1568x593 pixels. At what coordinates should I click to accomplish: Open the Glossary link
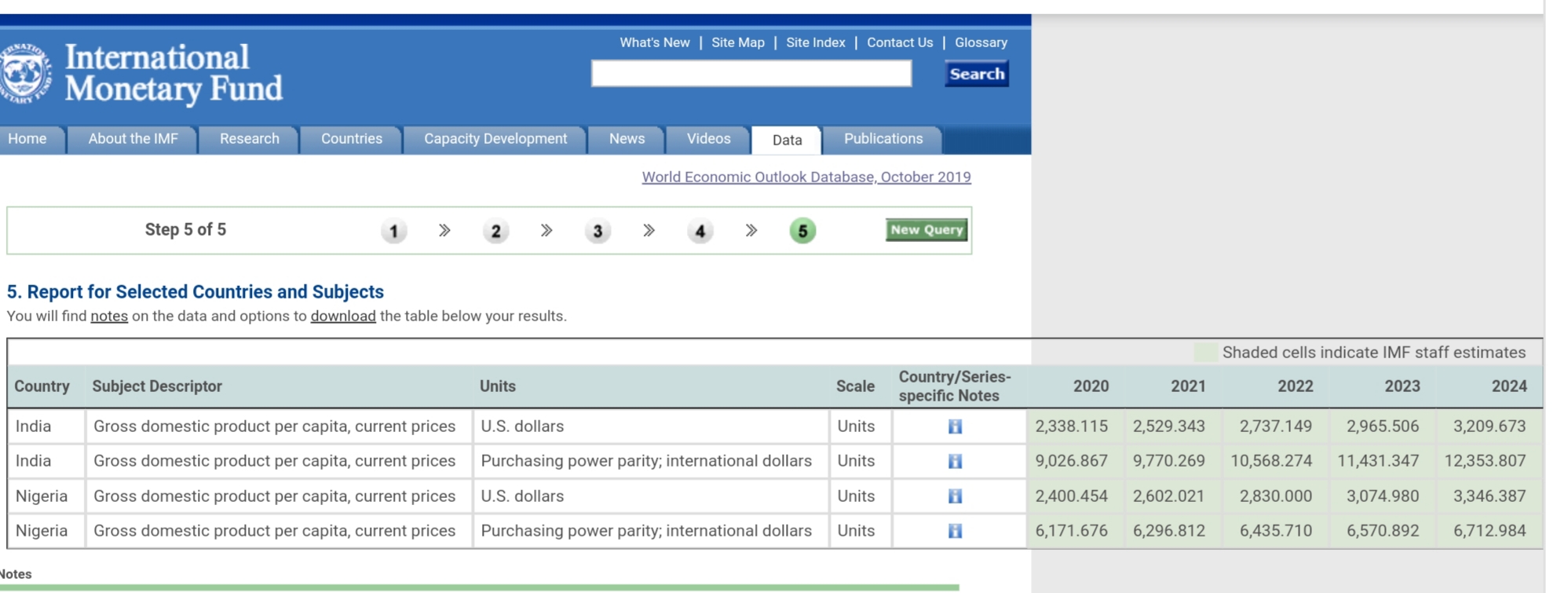coord(981,42)
